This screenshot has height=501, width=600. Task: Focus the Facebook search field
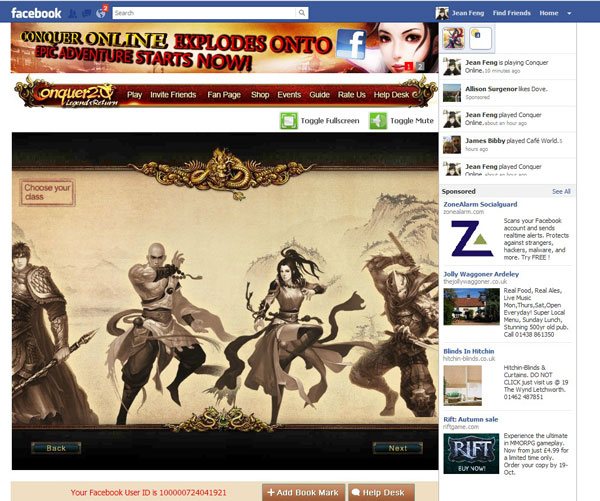(204, 13)
